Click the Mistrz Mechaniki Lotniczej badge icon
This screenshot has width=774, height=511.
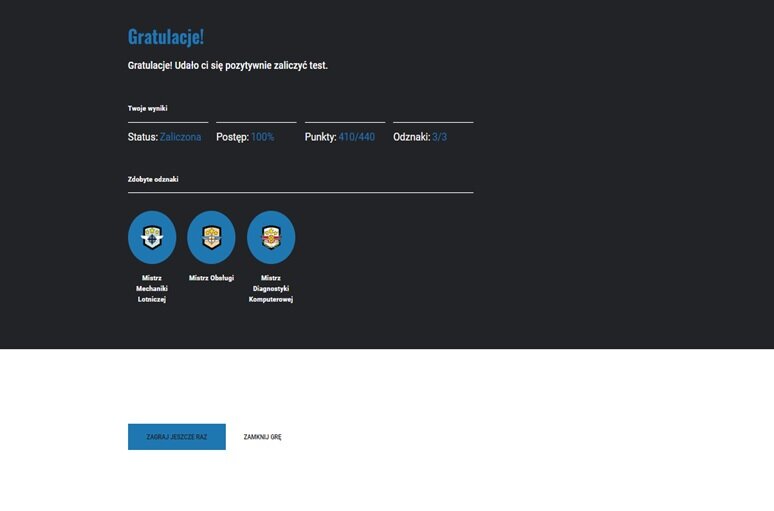152,237
